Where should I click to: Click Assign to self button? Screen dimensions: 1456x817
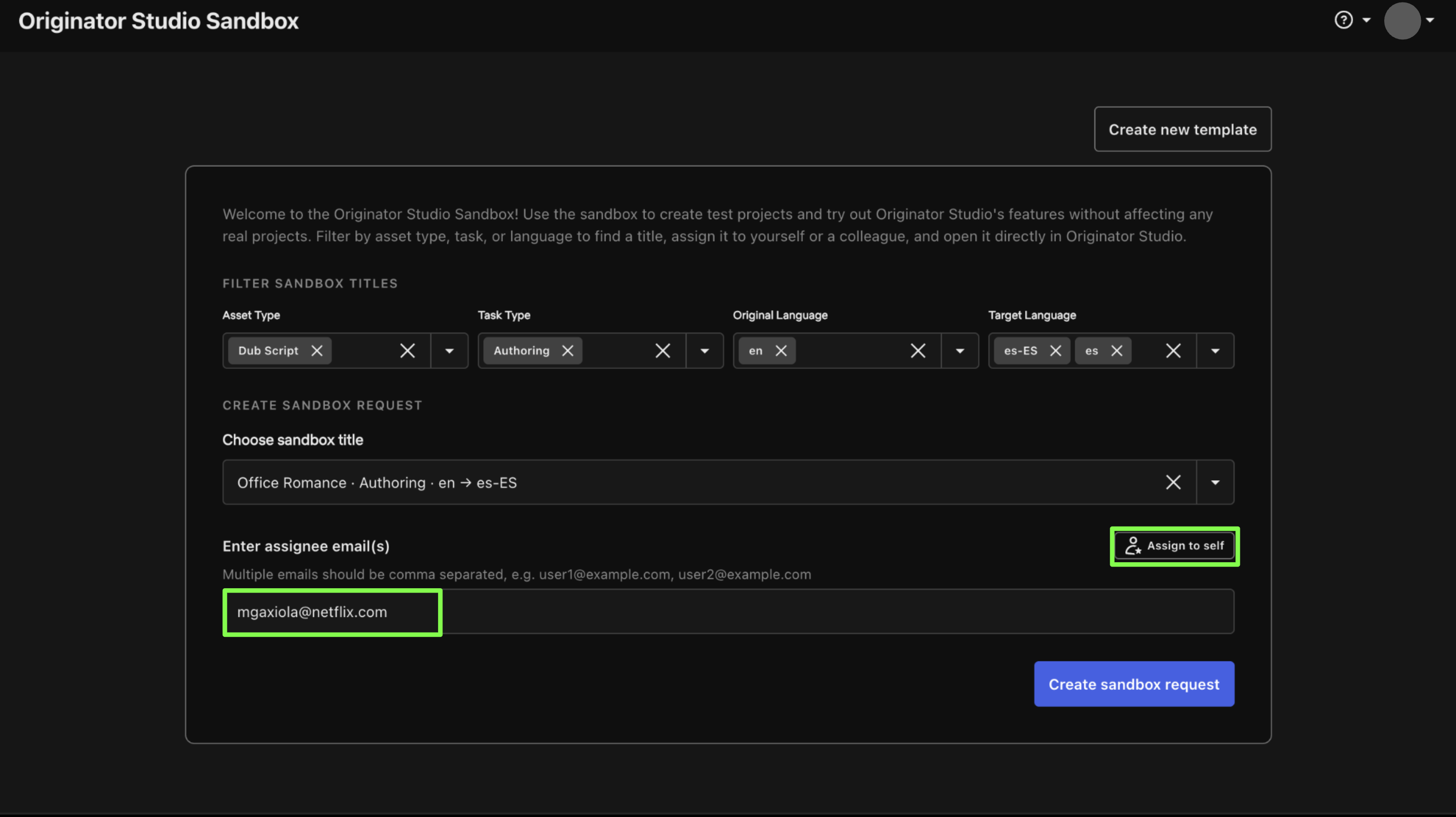point(1174,546)
